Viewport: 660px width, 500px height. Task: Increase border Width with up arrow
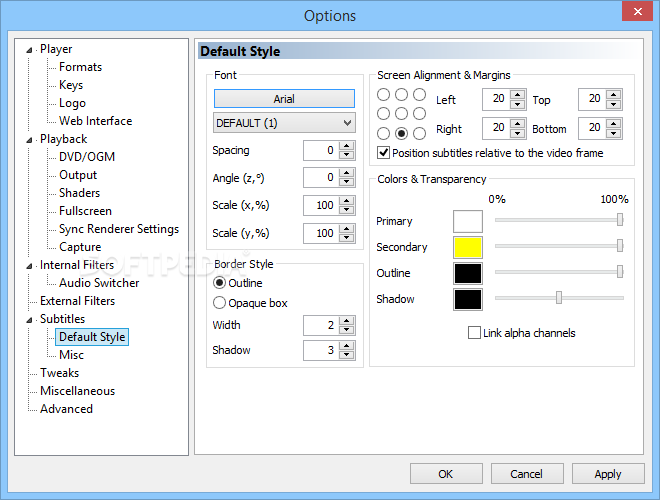pos(346,321)
